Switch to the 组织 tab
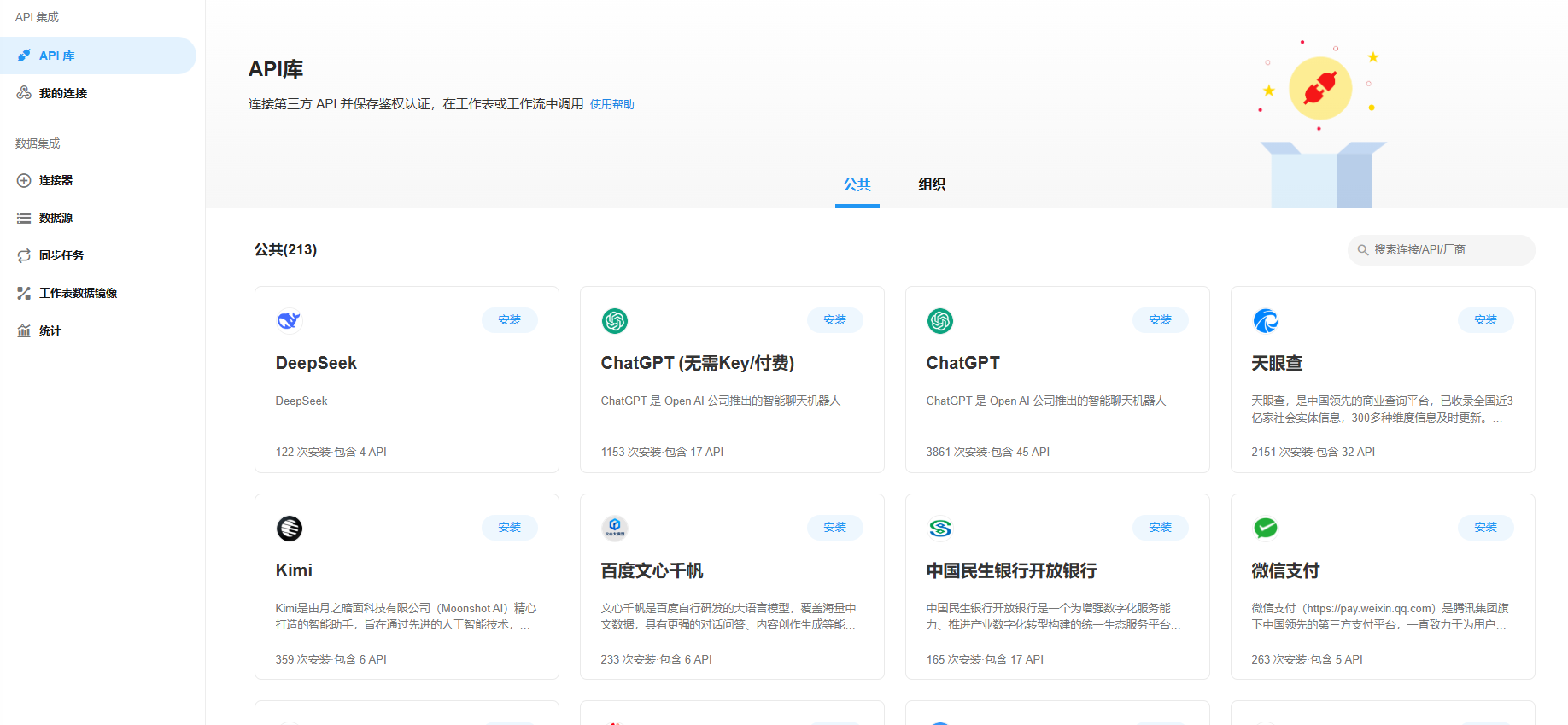This screenshot has width=1568, height=725. 932,184
